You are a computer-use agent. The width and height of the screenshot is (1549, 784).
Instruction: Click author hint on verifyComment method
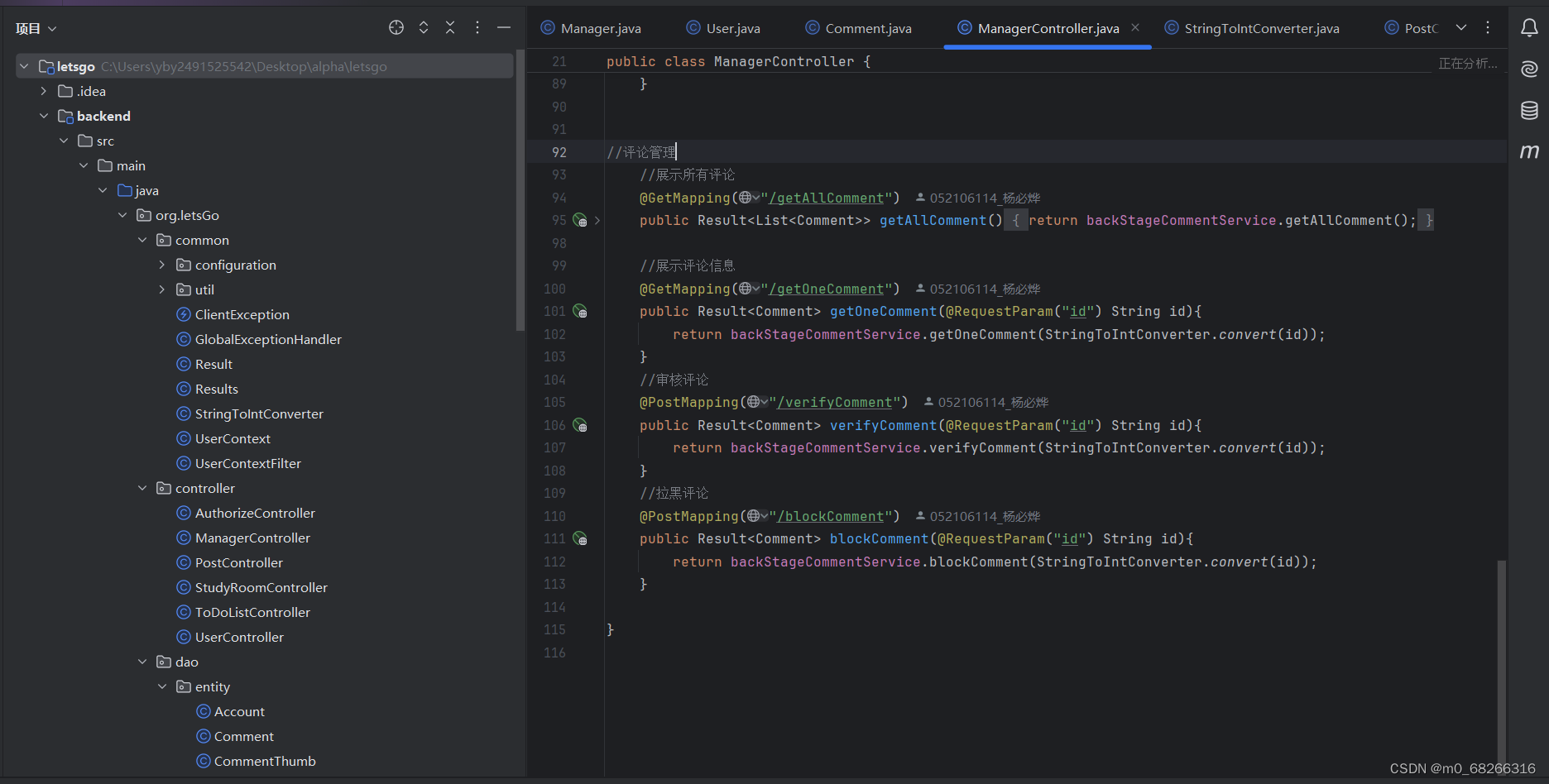pyautogui.click(x=986, y=402)
